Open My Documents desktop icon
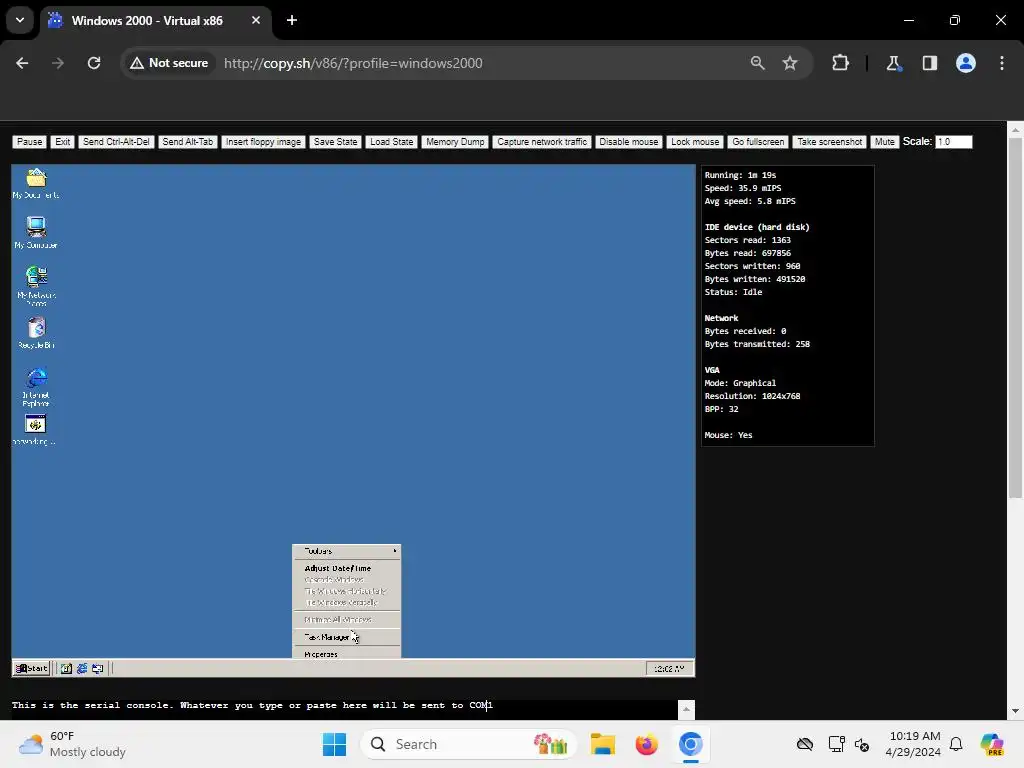This screenshot has width=1024, height=768. [x=36, y=183]
